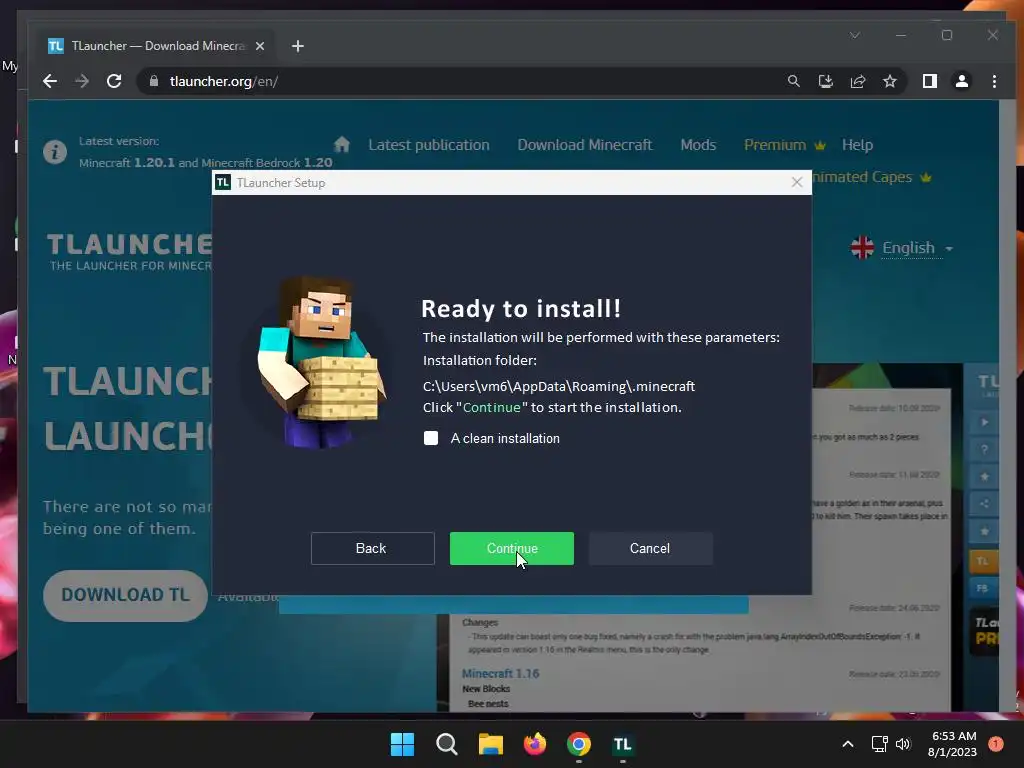Open Chrome side panel
The height and width of the screenshot is (768, 1024).
coord(929,81)
